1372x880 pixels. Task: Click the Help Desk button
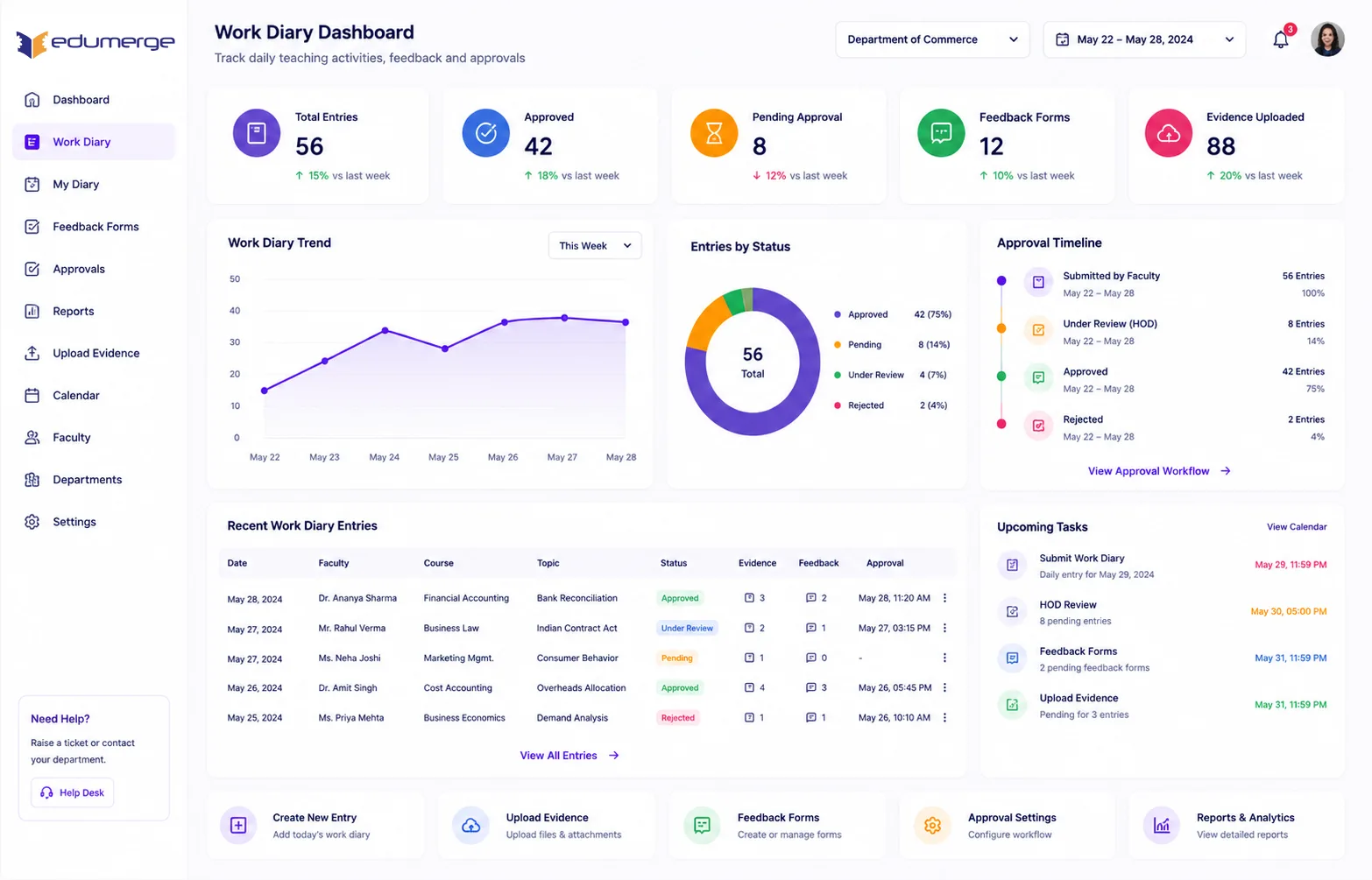(72, 792)
